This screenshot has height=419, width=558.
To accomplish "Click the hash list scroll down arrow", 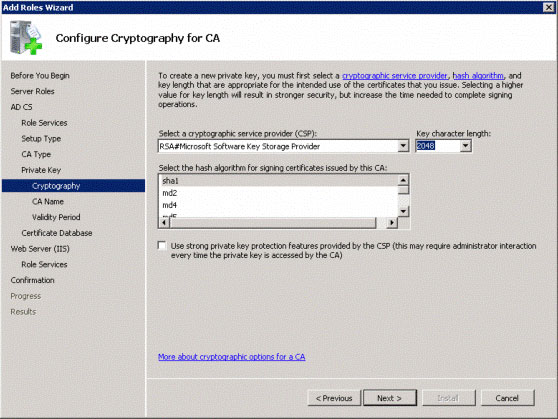I will pos(403,211).
